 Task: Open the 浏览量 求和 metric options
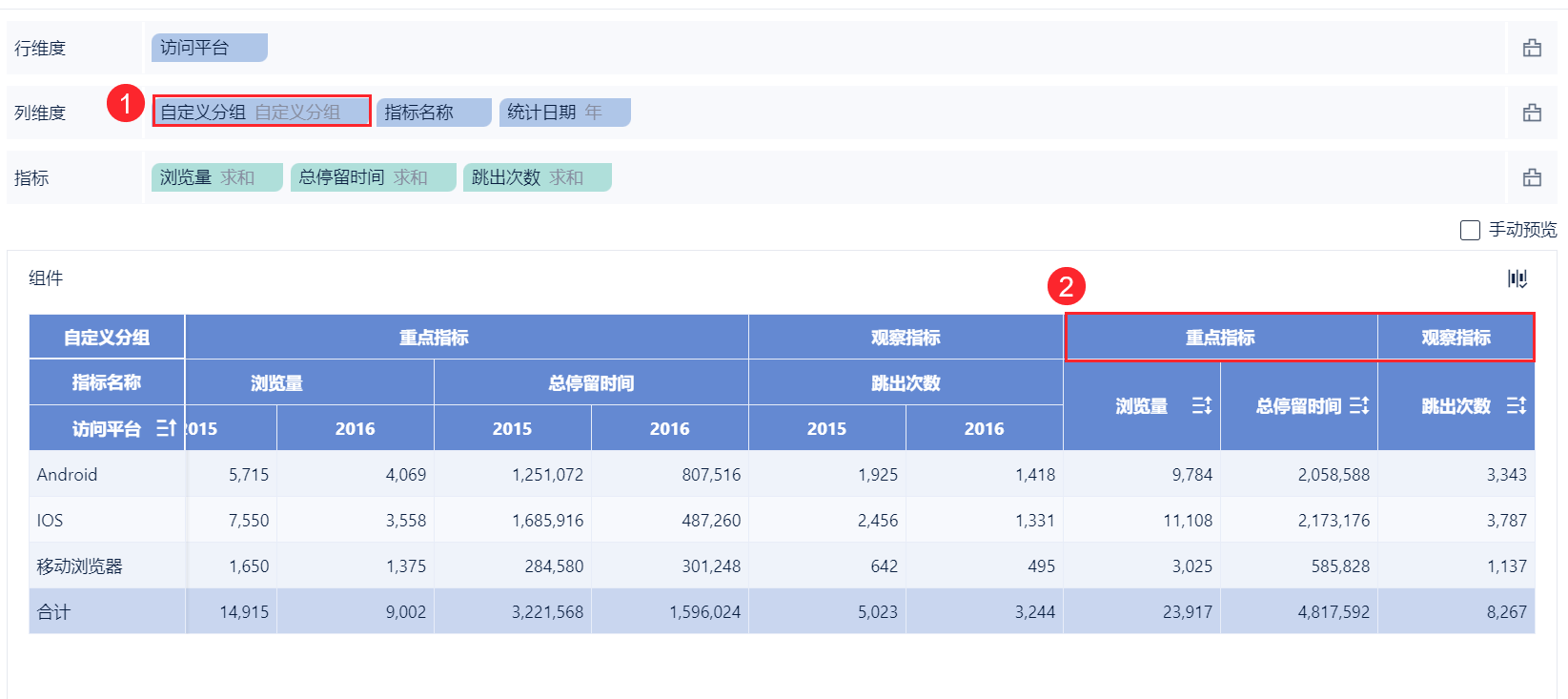(x=216, y=177)
